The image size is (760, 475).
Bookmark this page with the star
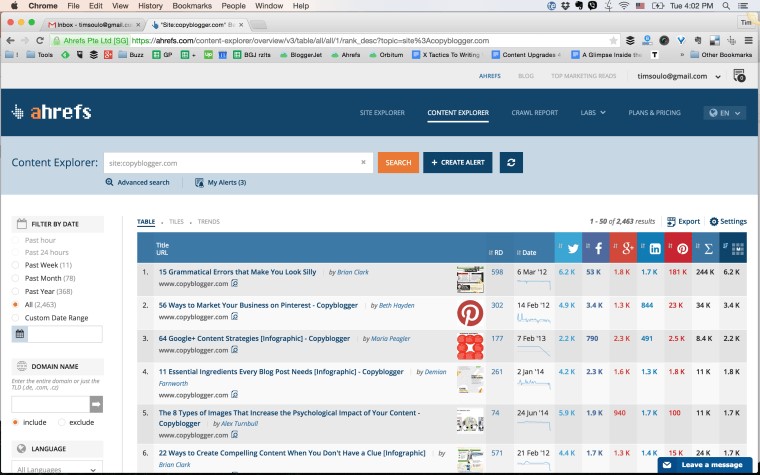pyautogui.click(x=613, y=41)
